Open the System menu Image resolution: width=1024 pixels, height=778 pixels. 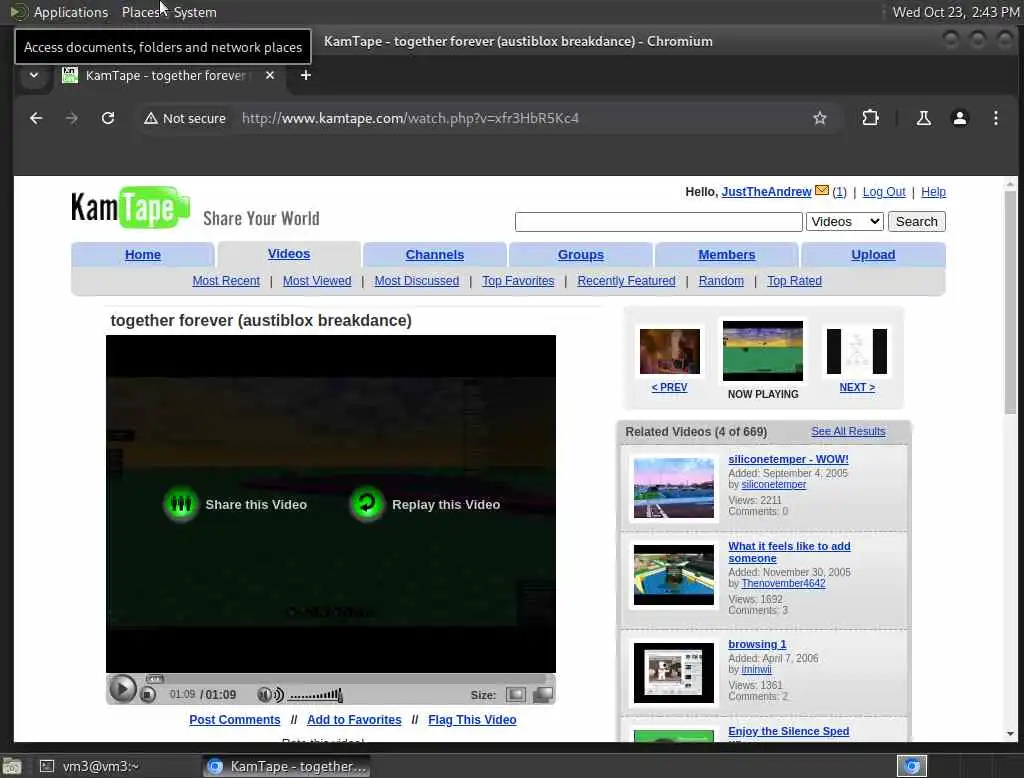pyautogui.click(x=195, y=12)
